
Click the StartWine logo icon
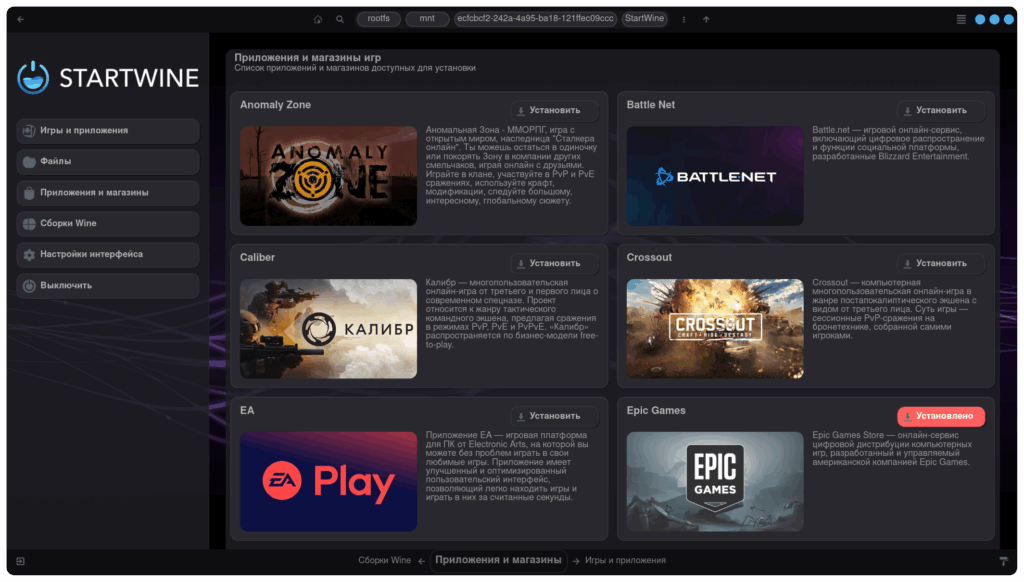(33, 78)
